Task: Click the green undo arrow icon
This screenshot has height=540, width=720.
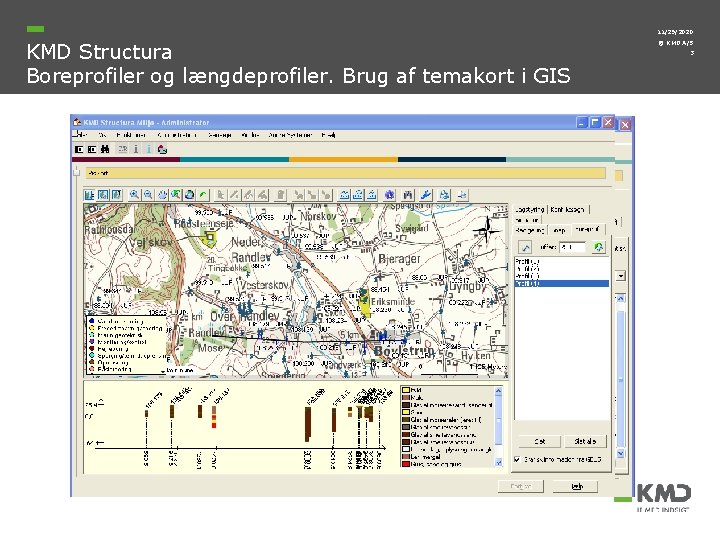Action: tap(203, 195)
